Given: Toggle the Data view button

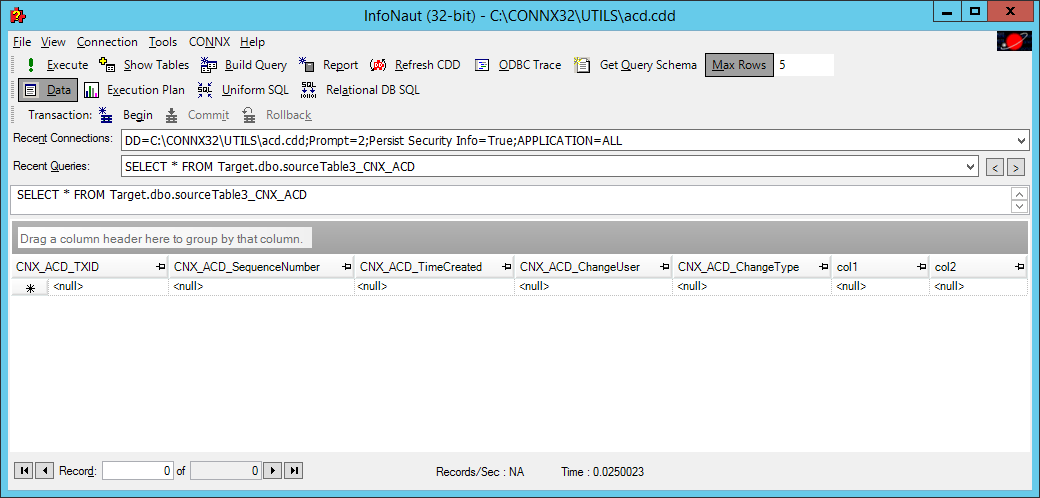Looking at the screenshot, I should 48,90.
